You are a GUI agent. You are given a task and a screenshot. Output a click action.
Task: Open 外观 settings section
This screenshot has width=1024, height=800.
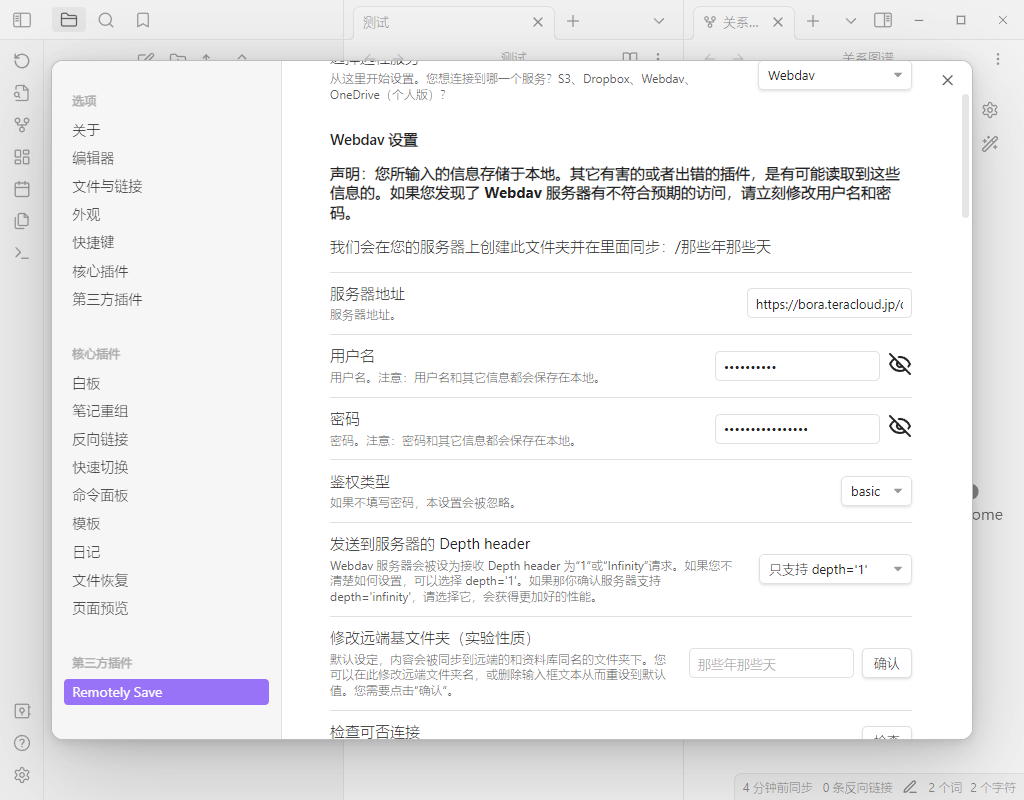coord(86,214)
